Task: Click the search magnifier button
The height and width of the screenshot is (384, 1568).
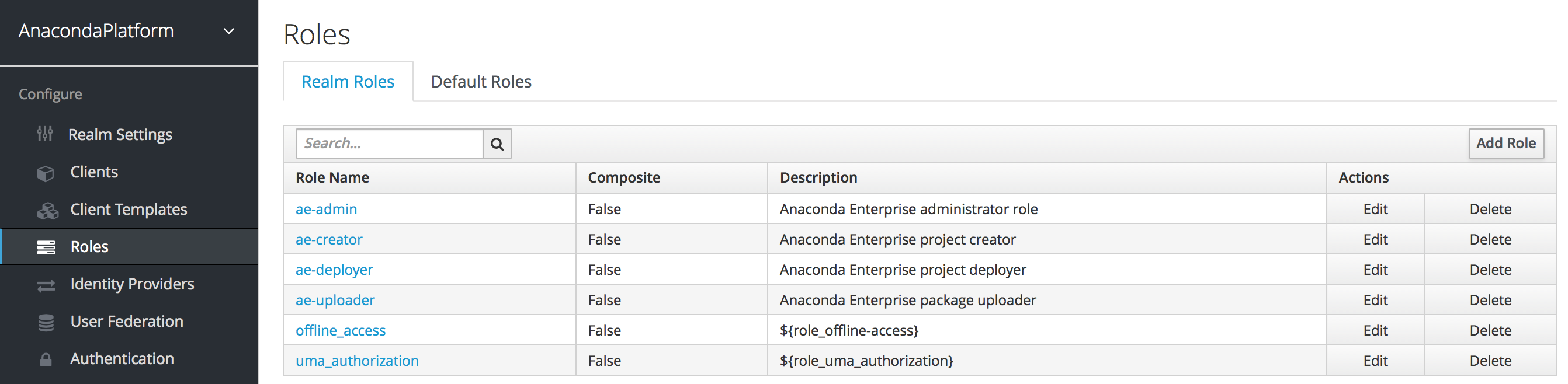Action: click(497, 144)
